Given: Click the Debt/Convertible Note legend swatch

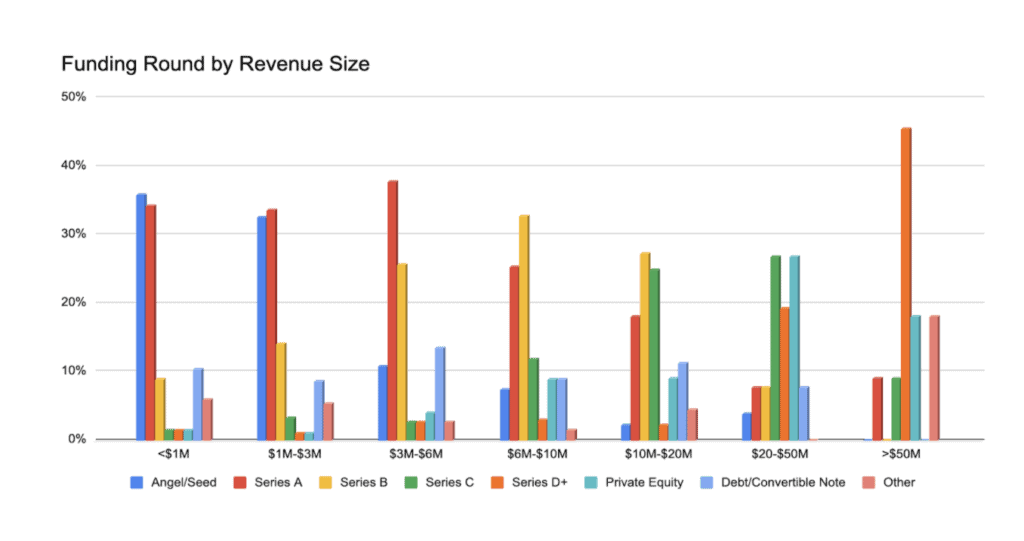Looking at the screenshot, I should point(707,483).
